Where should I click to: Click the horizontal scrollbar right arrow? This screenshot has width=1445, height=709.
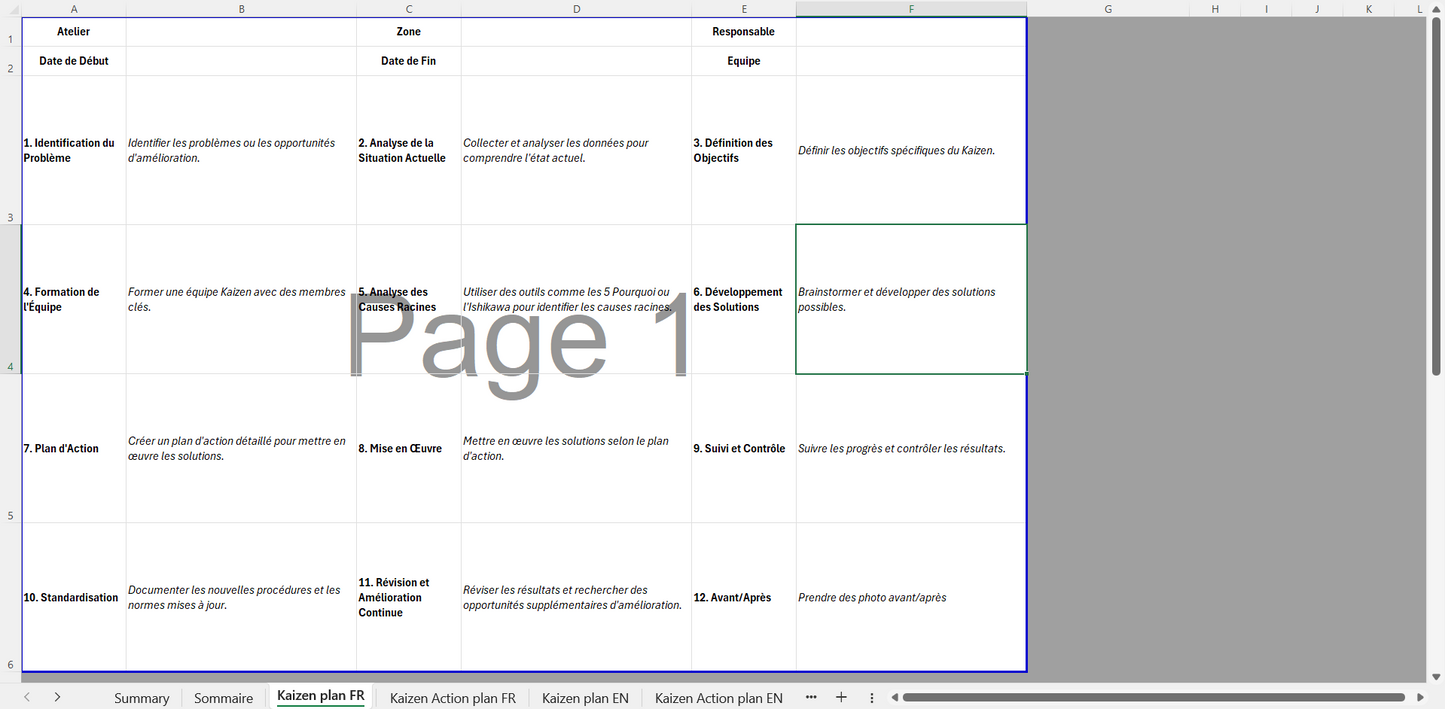(1420, 697)
